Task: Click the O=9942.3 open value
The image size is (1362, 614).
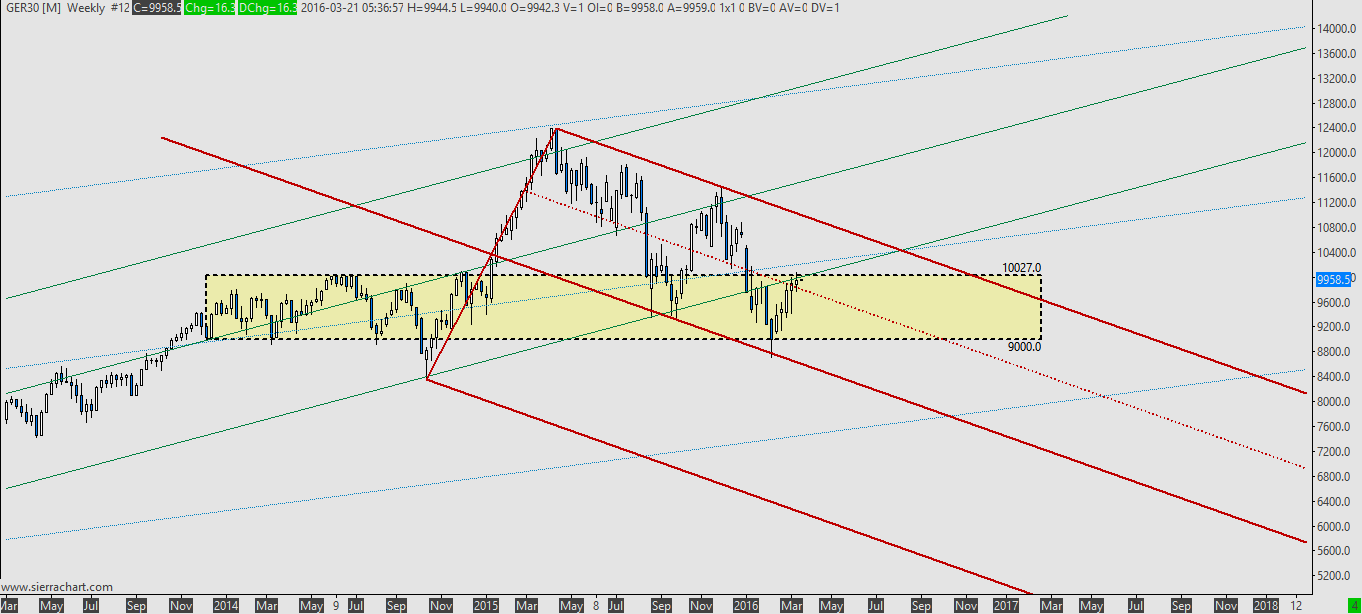Action: pos(535,8)
